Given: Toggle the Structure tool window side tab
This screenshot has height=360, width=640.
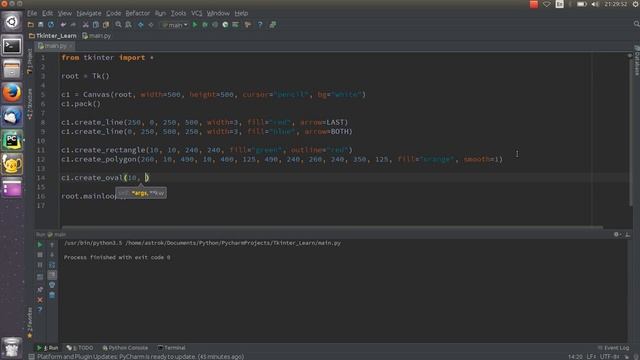Looking at the screenshot, I should [29, 104].
